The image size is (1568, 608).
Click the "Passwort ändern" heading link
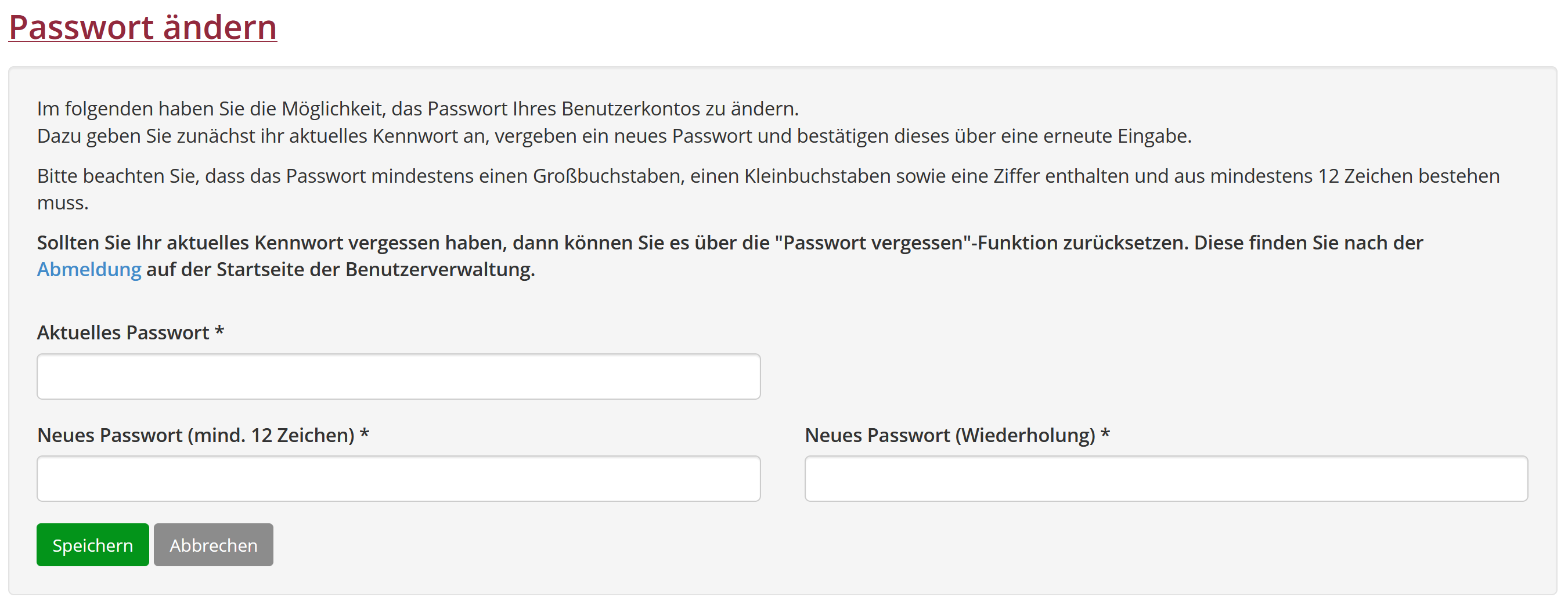point(142,27)
